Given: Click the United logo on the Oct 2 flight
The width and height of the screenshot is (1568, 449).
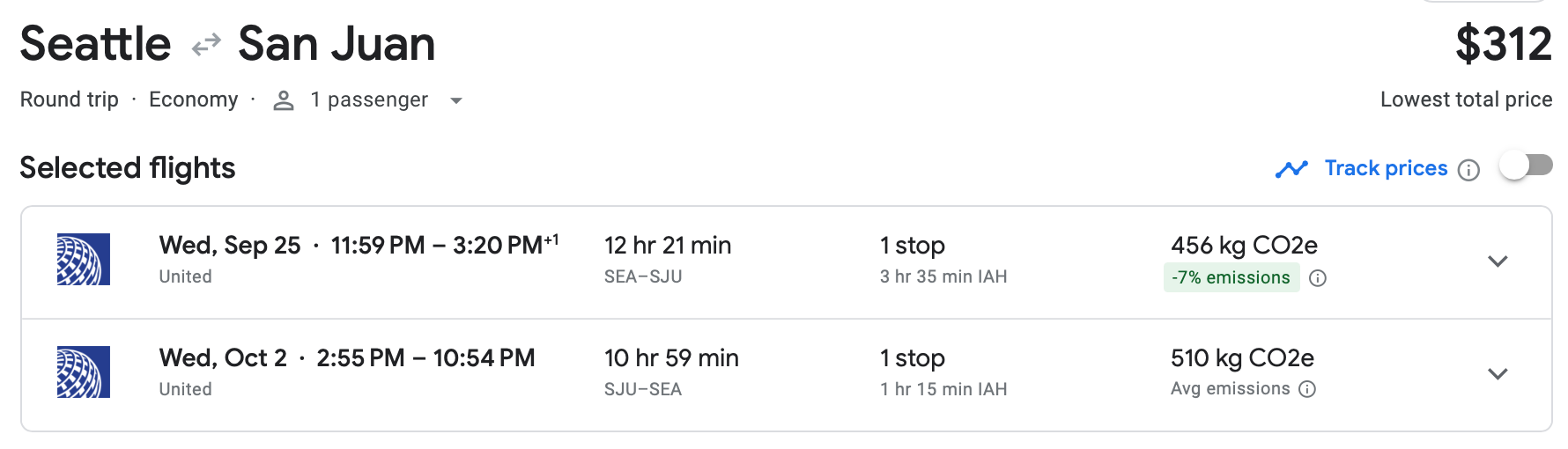Looking at the screenshot, I should (84, 372).
